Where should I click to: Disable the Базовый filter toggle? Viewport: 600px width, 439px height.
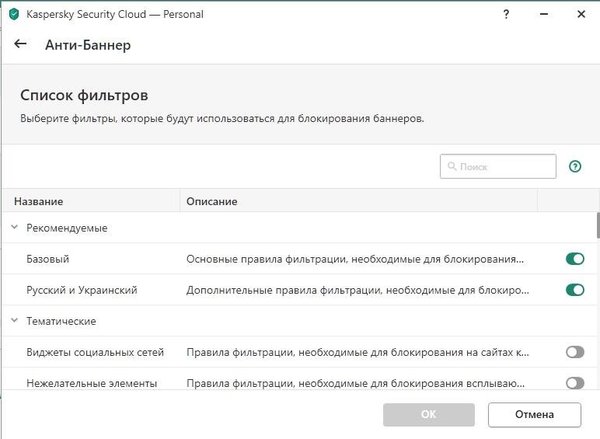tap(574, 259)
